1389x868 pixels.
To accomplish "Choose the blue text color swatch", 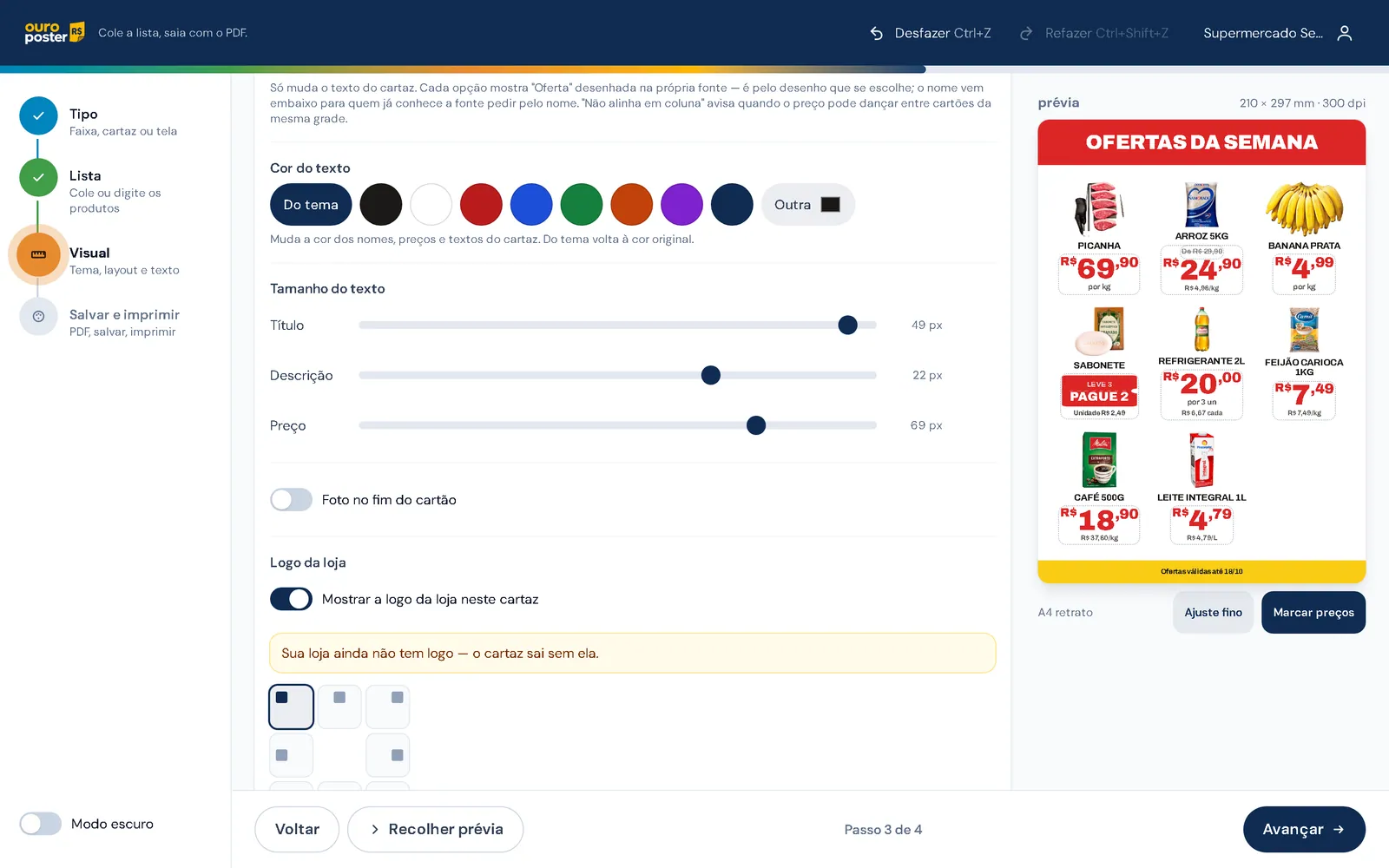I will (531, 205).
